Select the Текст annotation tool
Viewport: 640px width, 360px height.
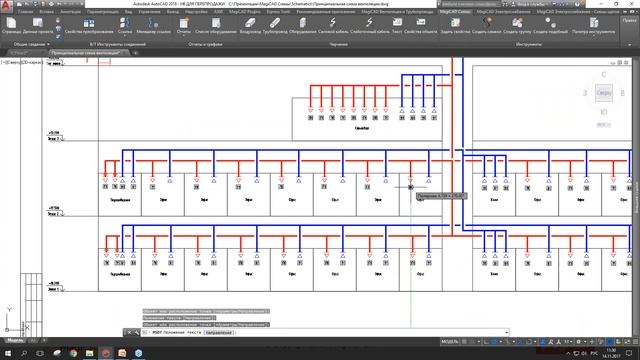[x=397, y=25]
